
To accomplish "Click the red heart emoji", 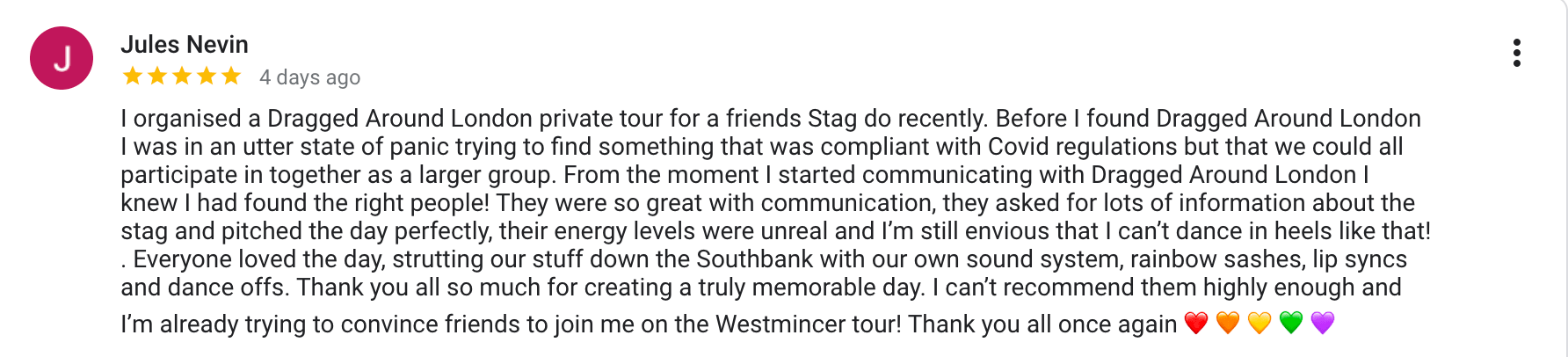I will tap(1196, 324).
